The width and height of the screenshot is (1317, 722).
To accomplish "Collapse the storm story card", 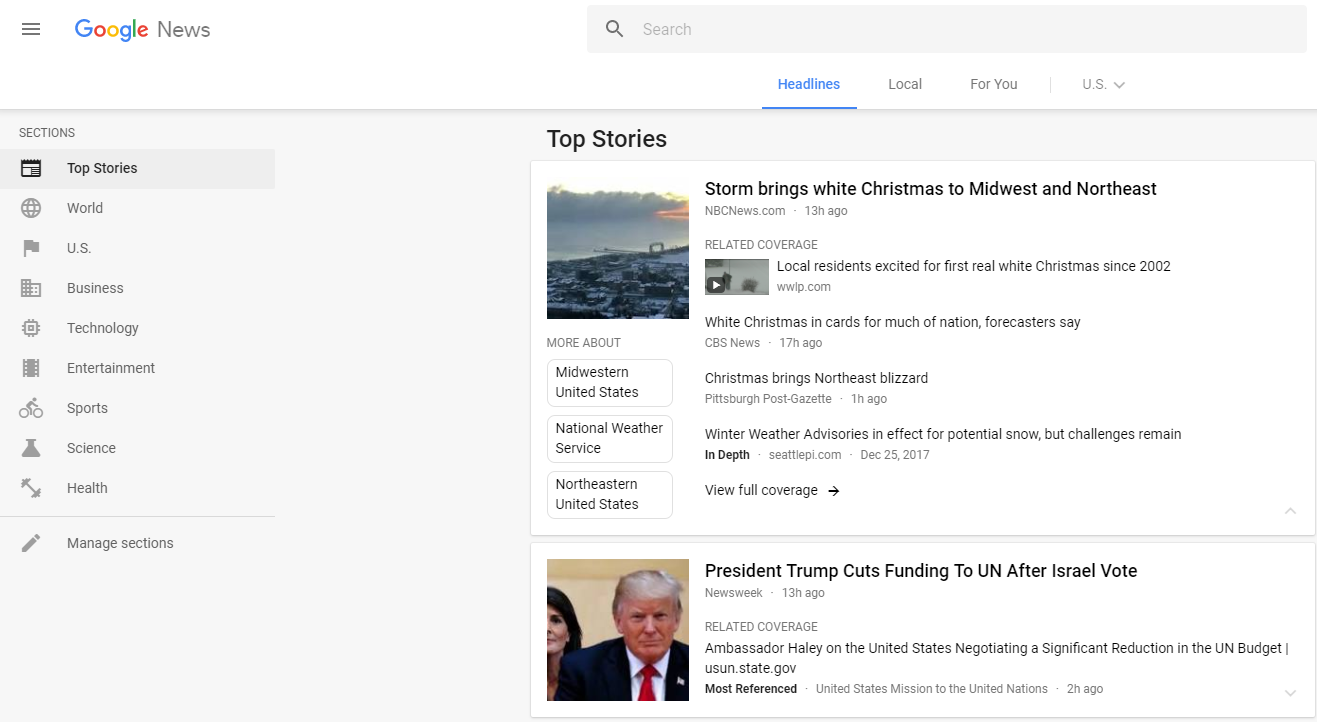I will point(1290,511).
